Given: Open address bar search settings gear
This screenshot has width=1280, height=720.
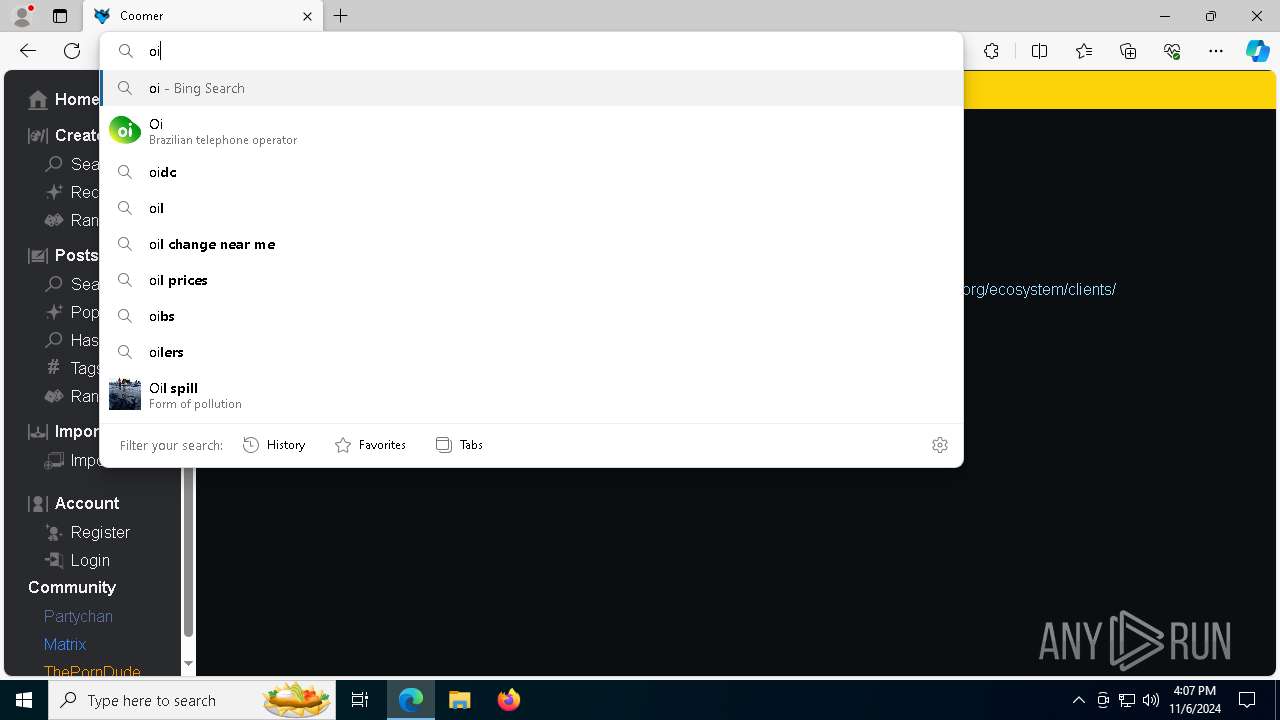Looking at the screenshot, I should coord(939,445).
